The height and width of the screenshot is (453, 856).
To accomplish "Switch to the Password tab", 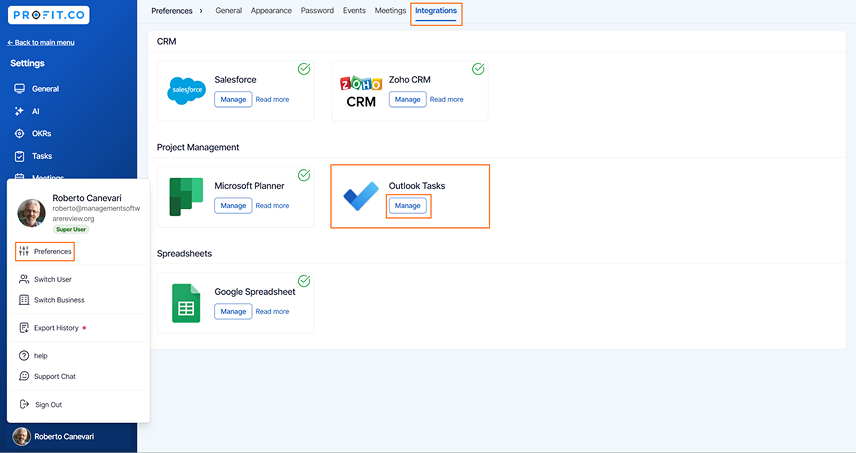I will point(317,10).
